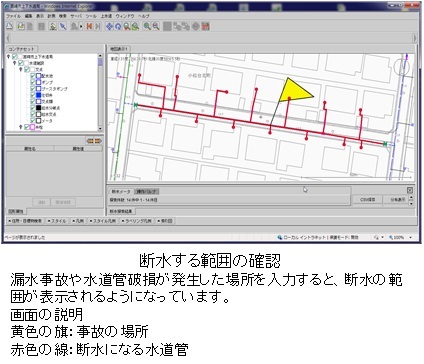Open the ウィンドウ menu
This screenshot has width=424, height=364.
click(125, 16)
